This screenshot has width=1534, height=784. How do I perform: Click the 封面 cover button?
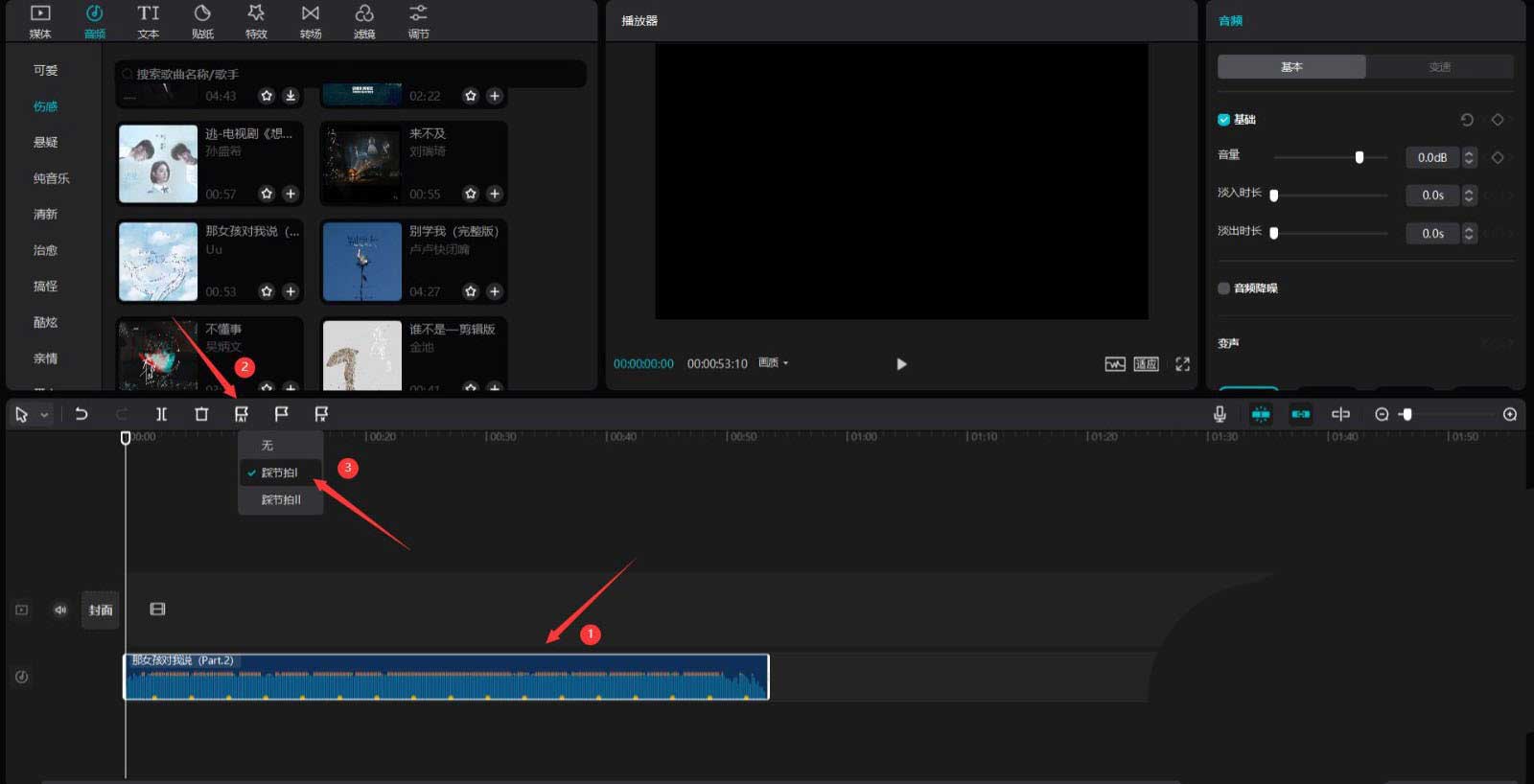click(101, 610)
